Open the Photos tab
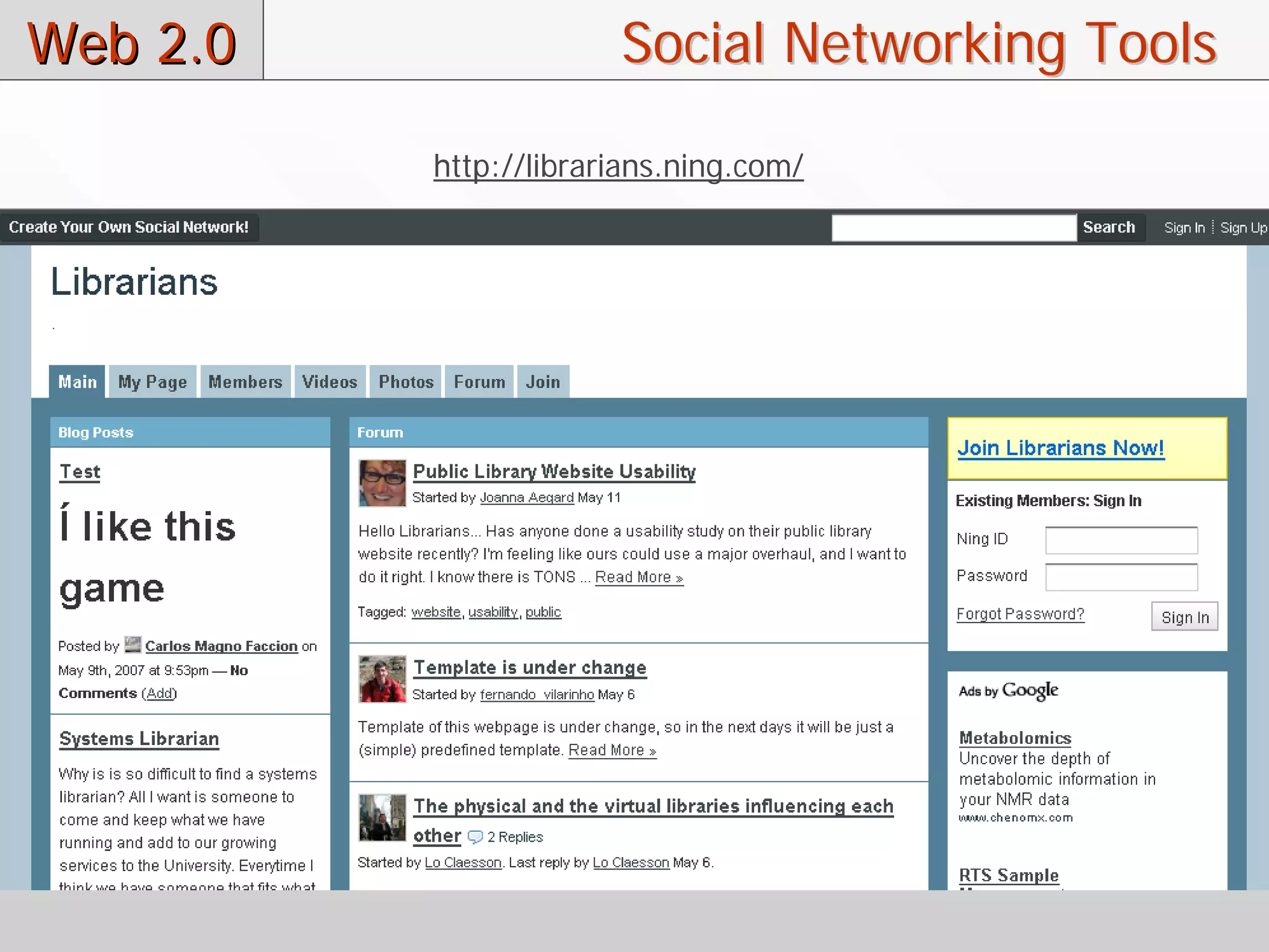The image size is (1269, 952). tap(406, 382)
